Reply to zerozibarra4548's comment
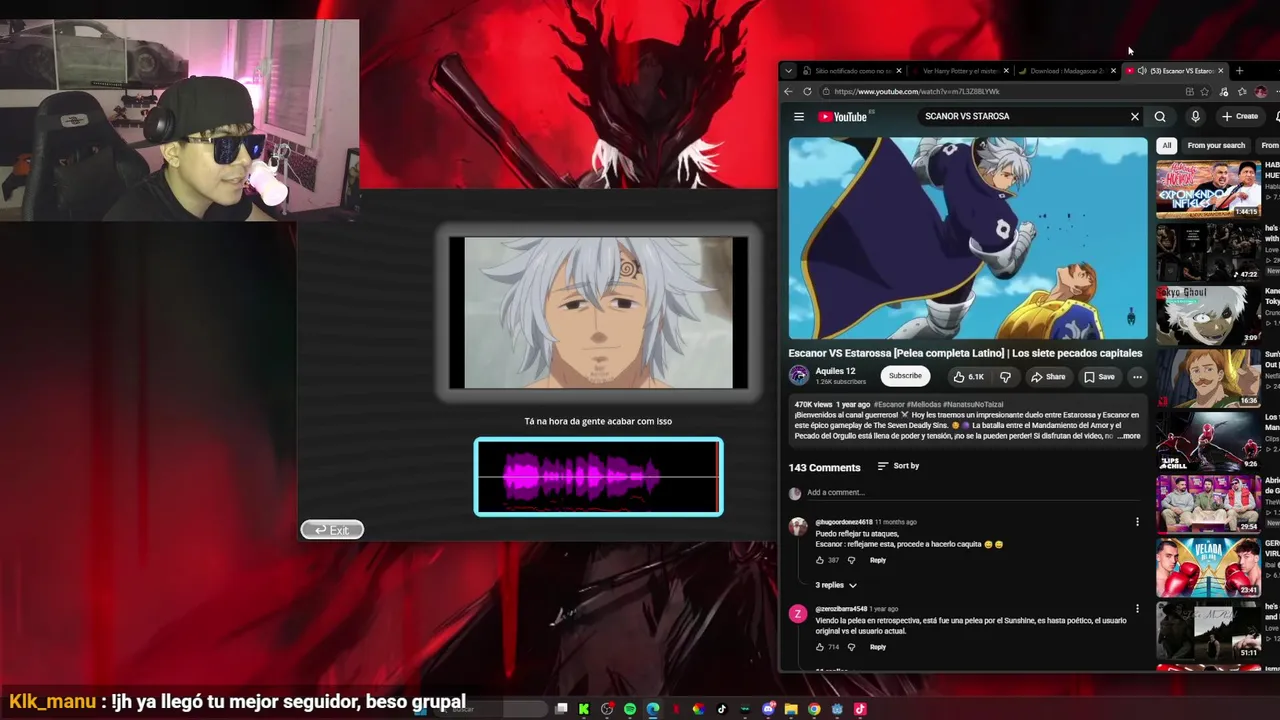 tap(877, 647)
